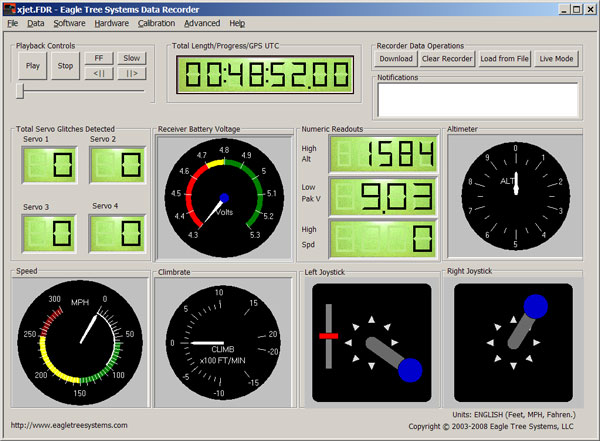Open the Advanced menu
The height and width of the screenshot is (441, 600).
coord(202,22)
